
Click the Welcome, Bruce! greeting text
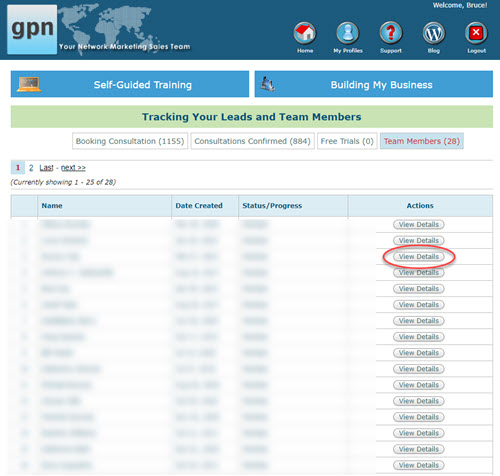tap(460, 5)
